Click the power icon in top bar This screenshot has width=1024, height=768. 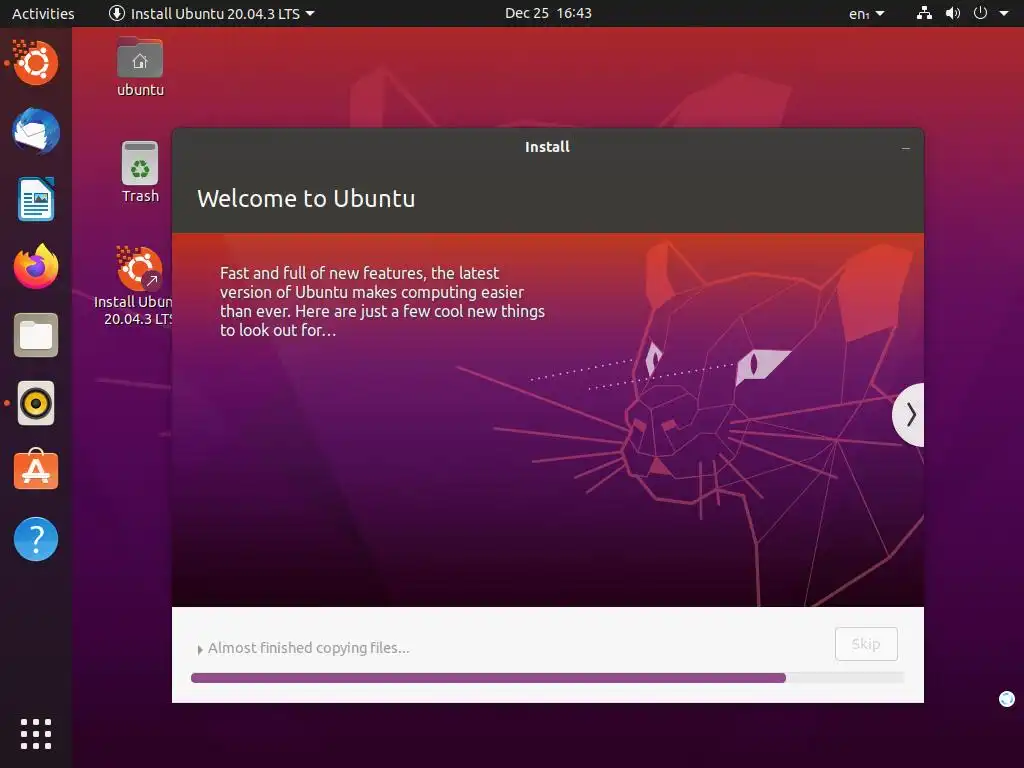tap(980, 13)
